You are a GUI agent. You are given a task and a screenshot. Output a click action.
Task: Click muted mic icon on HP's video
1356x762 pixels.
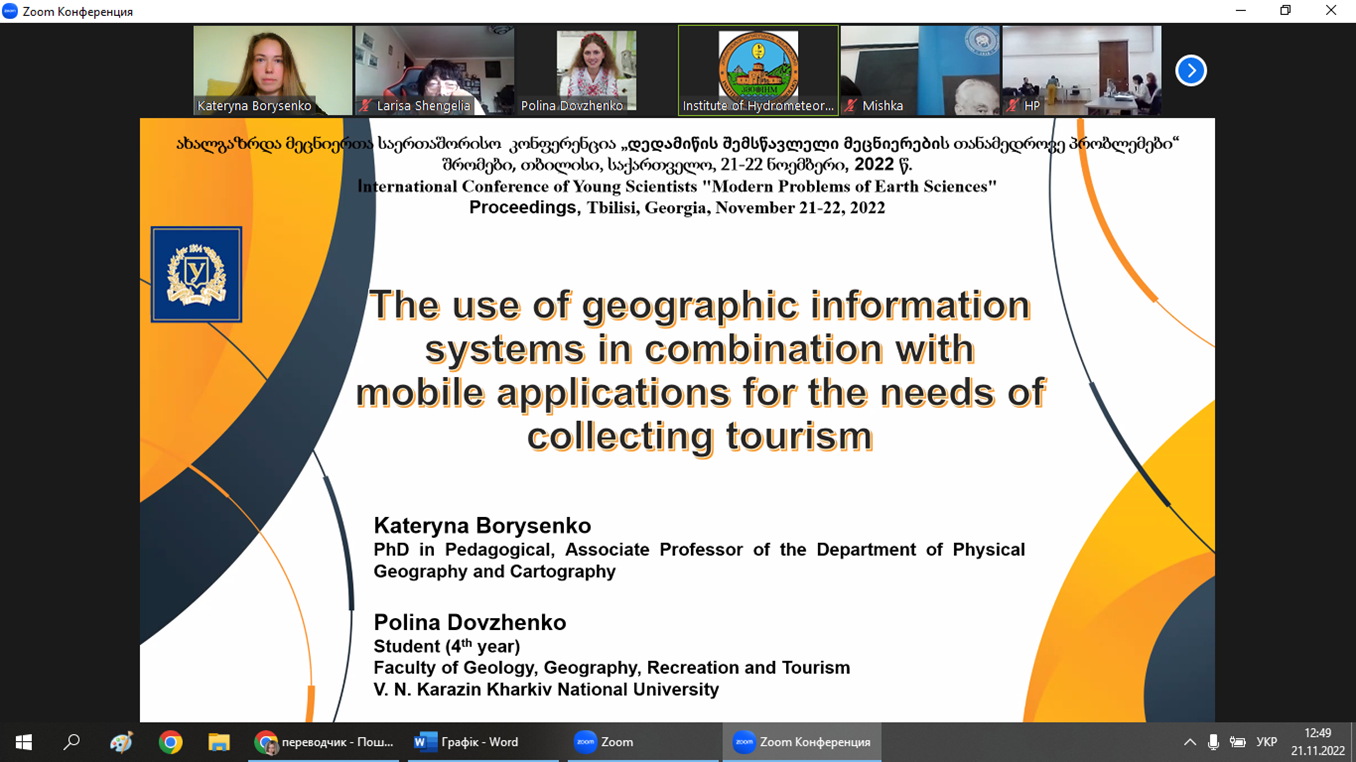tap(1013, 106)
